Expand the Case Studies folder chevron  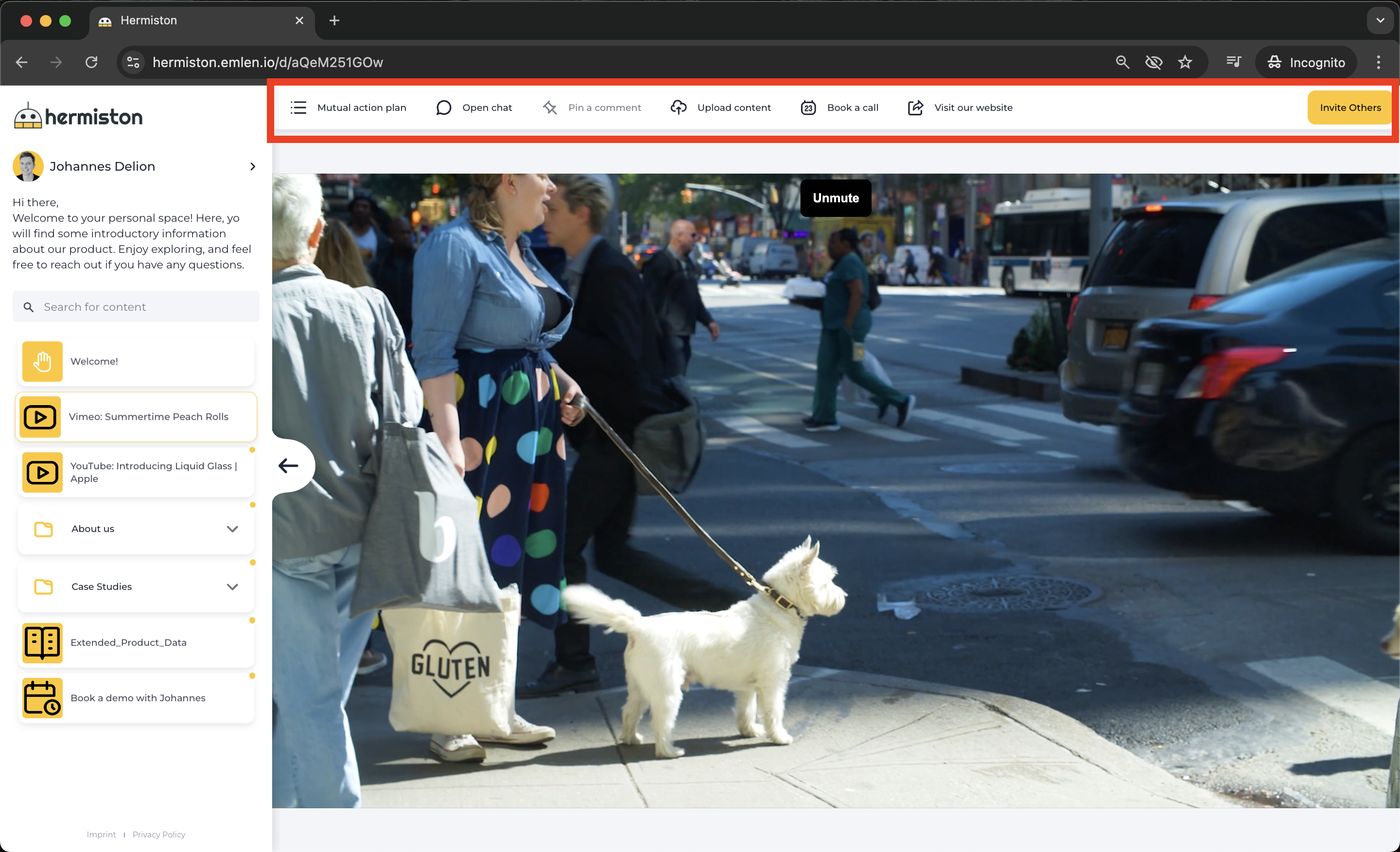[x=232, y=586]
